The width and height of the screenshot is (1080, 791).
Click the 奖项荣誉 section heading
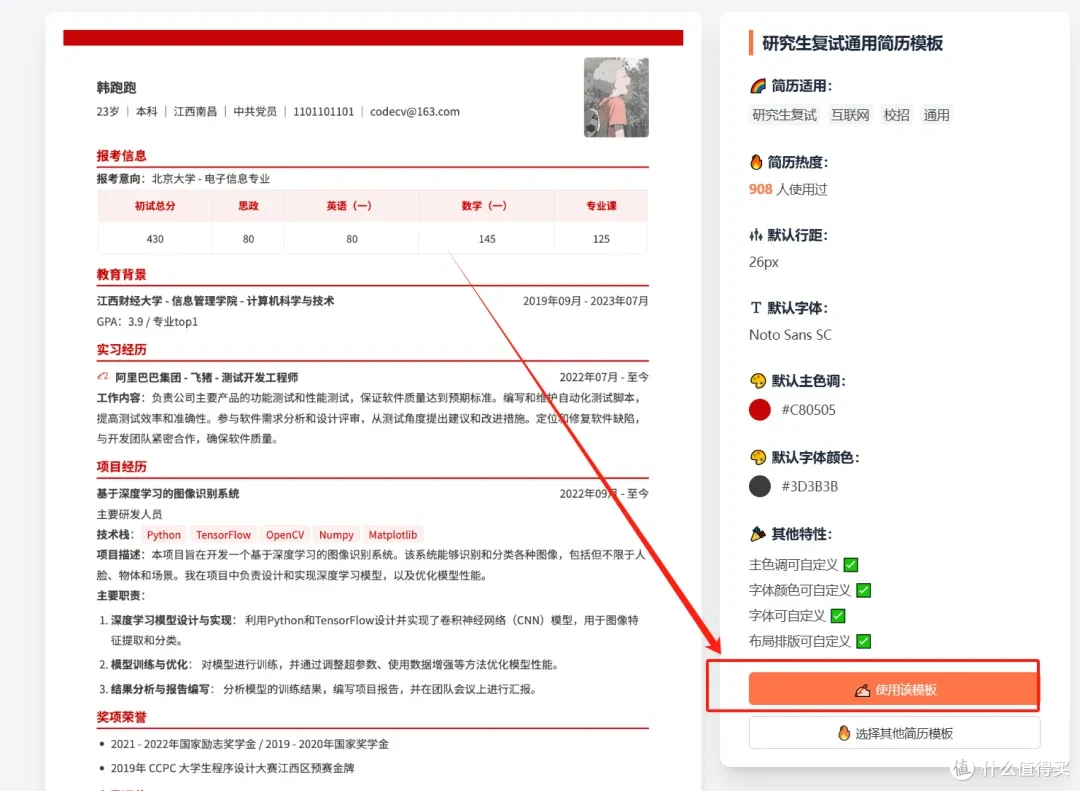point(121,717)
